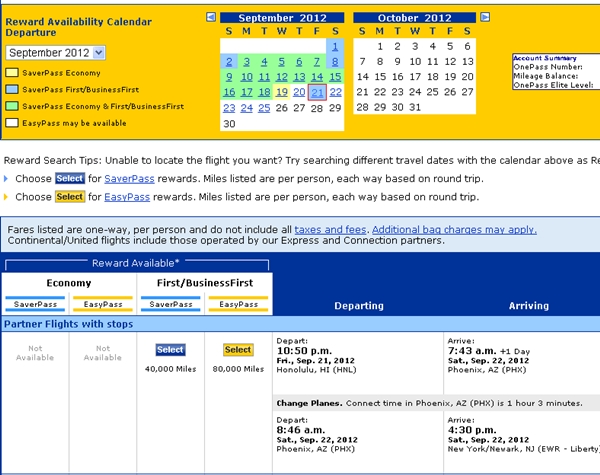Image resolution: width=600 pixels, height=475 pixels.
Task: Click the 7:43 a.m. arrival time
Action: click(472, 351)
